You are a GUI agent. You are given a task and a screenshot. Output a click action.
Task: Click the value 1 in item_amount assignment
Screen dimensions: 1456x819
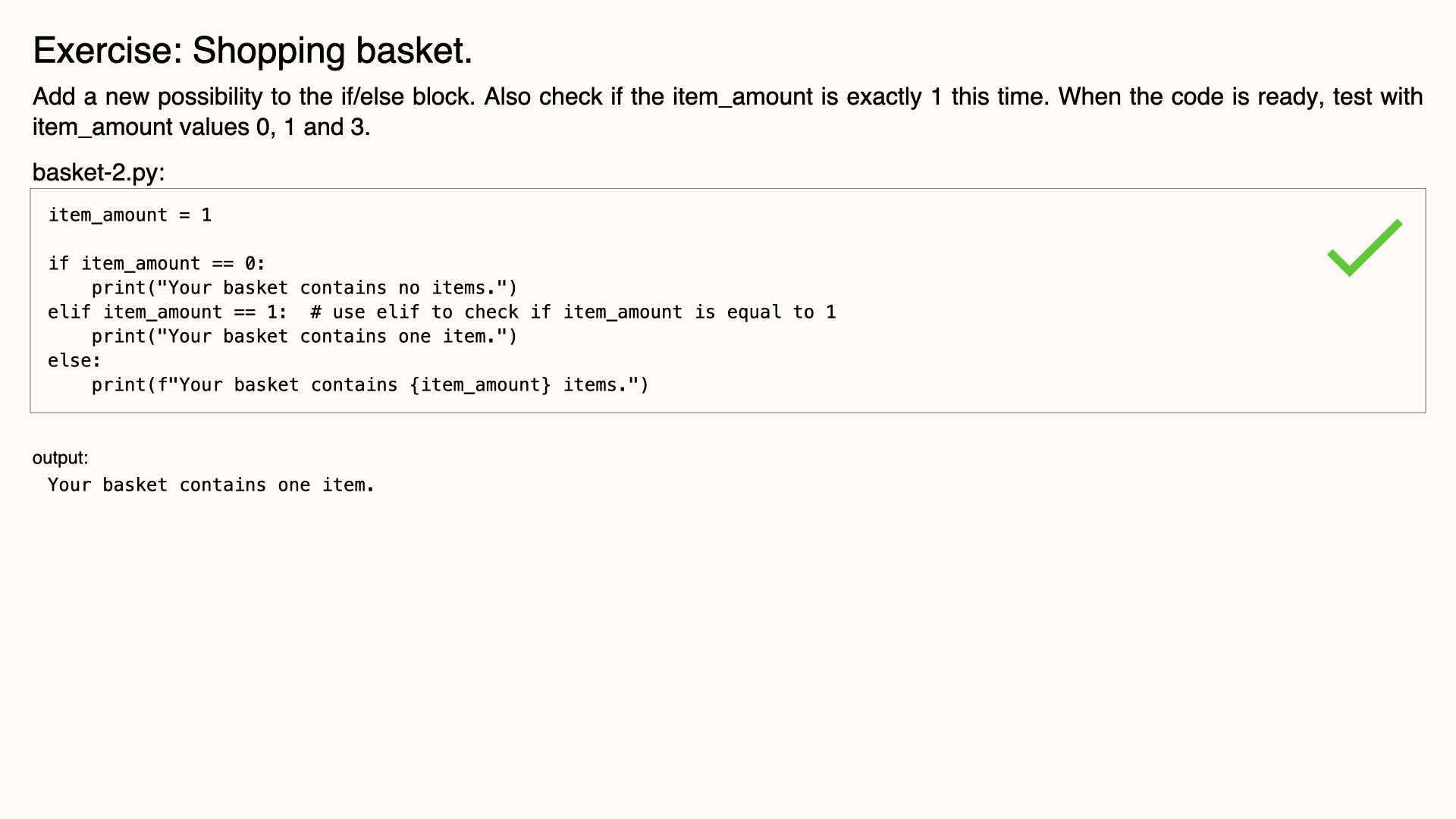tap(206, 215)
